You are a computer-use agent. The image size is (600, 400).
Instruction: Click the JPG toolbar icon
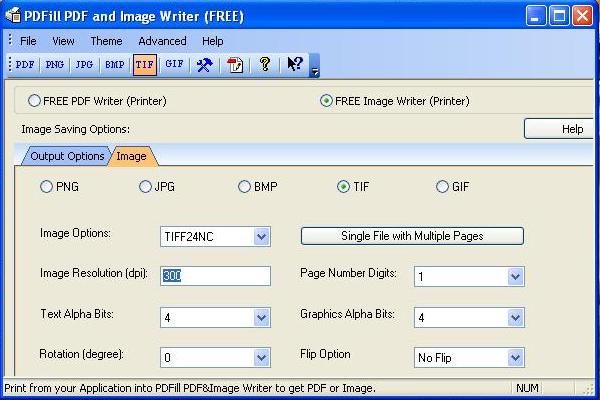point(84,65)
